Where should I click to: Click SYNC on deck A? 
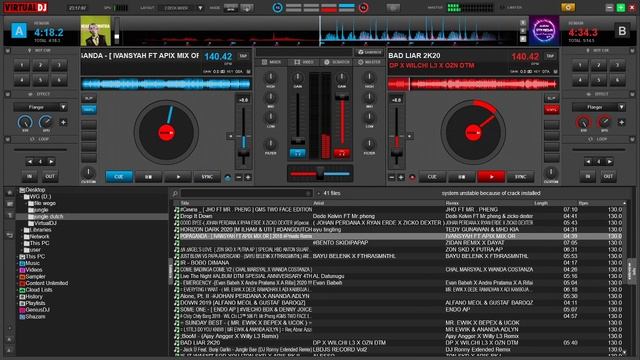pyautogui.click(x=207, y=177)
